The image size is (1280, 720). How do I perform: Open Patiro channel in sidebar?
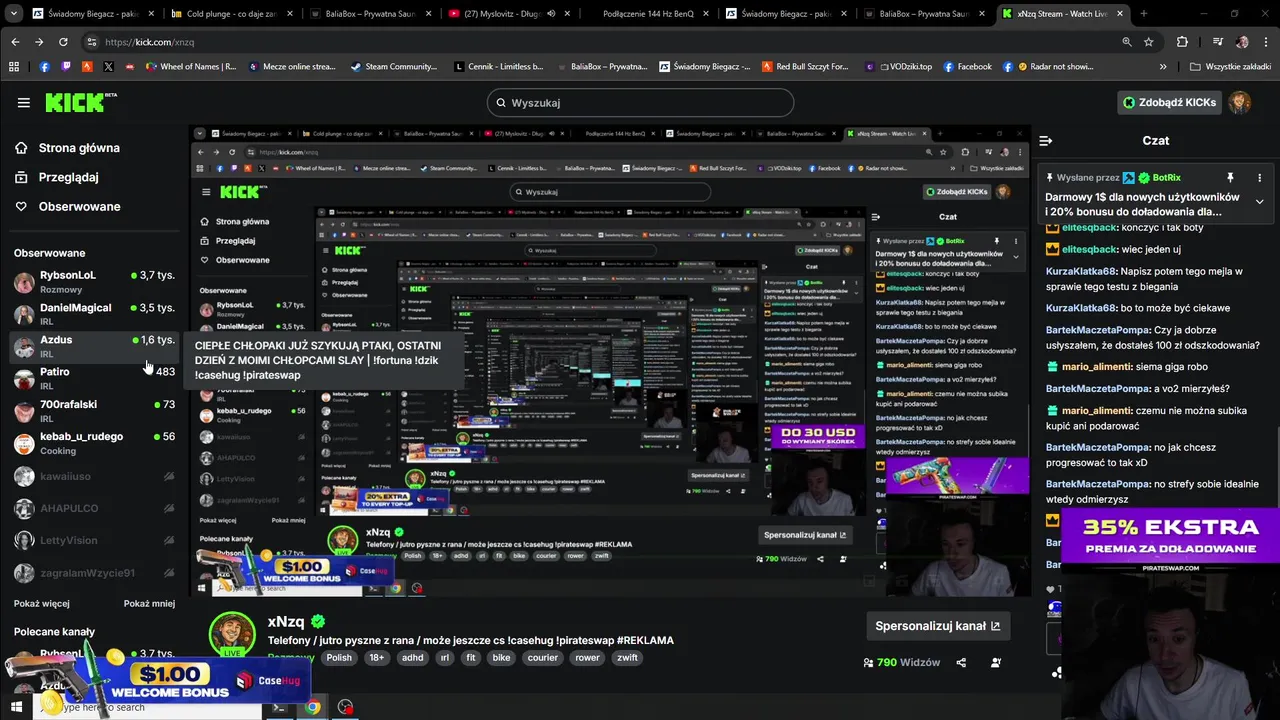[x=95, y=378]
